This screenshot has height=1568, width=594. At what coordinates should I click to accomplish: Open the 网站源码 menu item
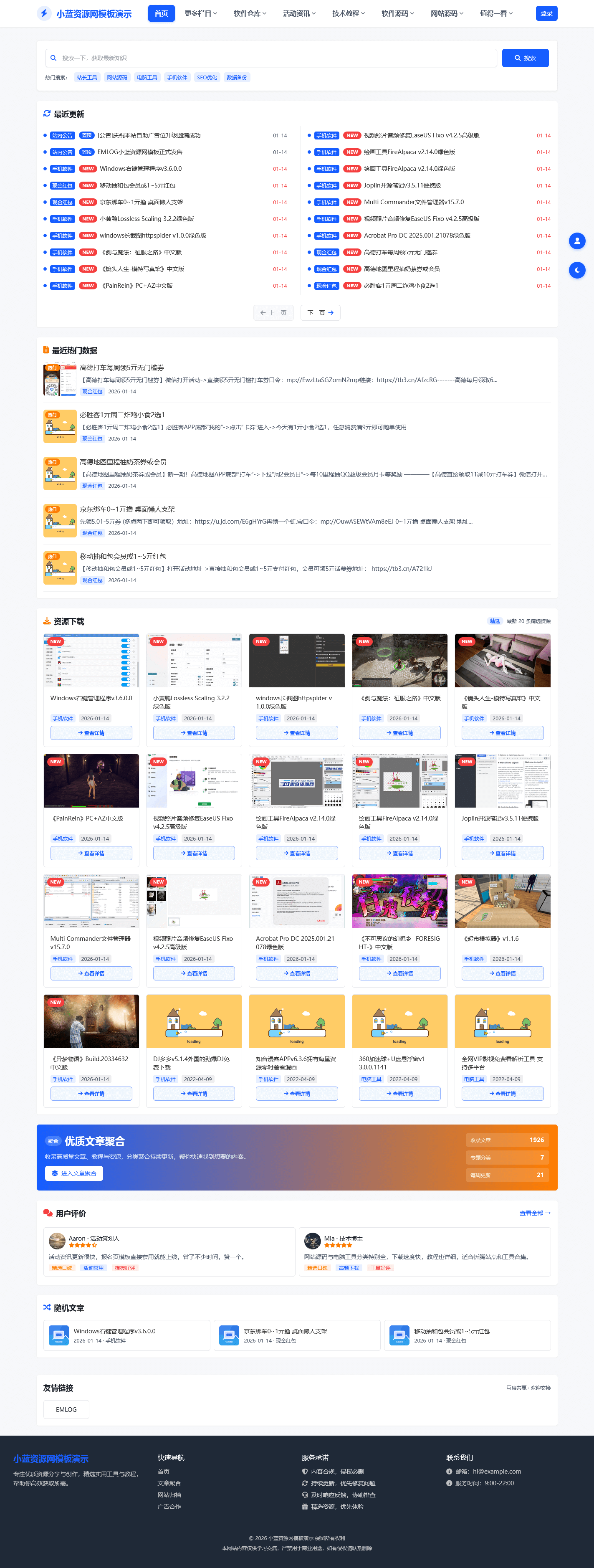click(447, 13)
